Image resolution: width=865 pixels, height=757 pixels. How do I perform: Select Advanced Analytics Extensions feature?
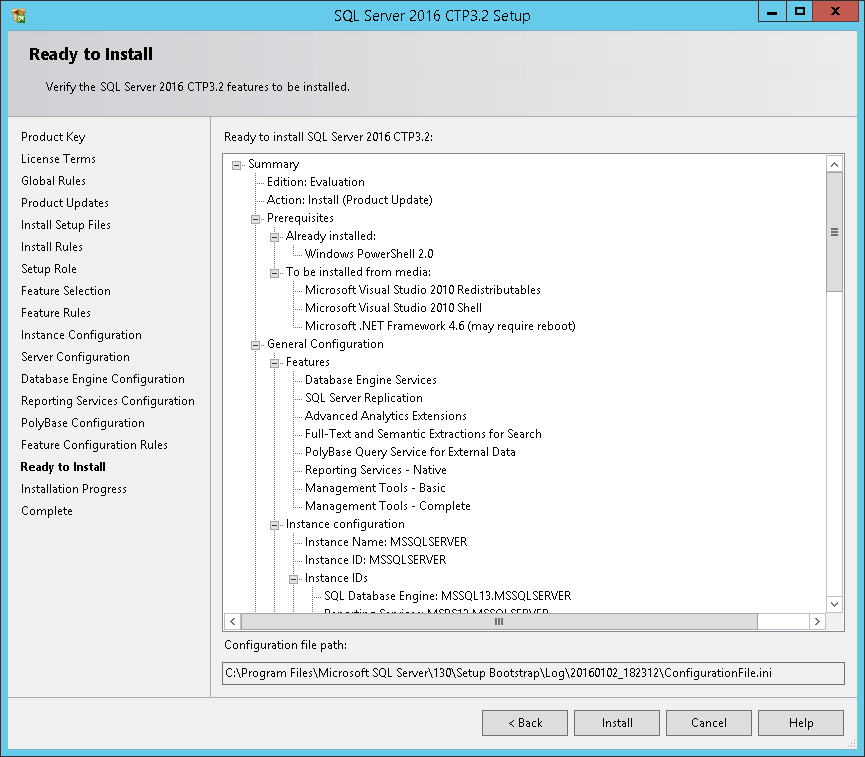click(386, 416)
